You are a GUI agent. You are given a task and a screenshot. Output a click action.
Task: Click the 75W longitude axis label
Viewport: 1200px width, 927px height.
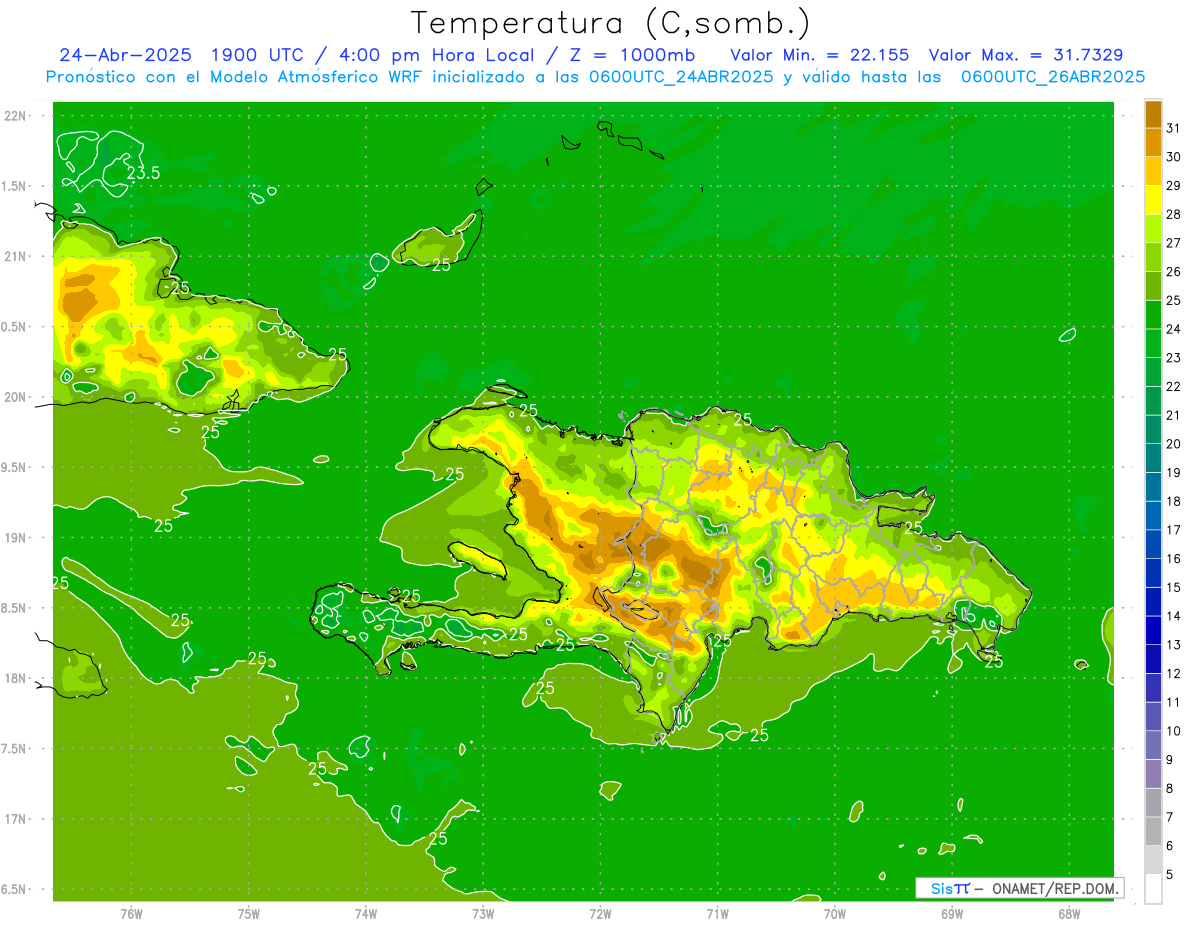[249, 914]
